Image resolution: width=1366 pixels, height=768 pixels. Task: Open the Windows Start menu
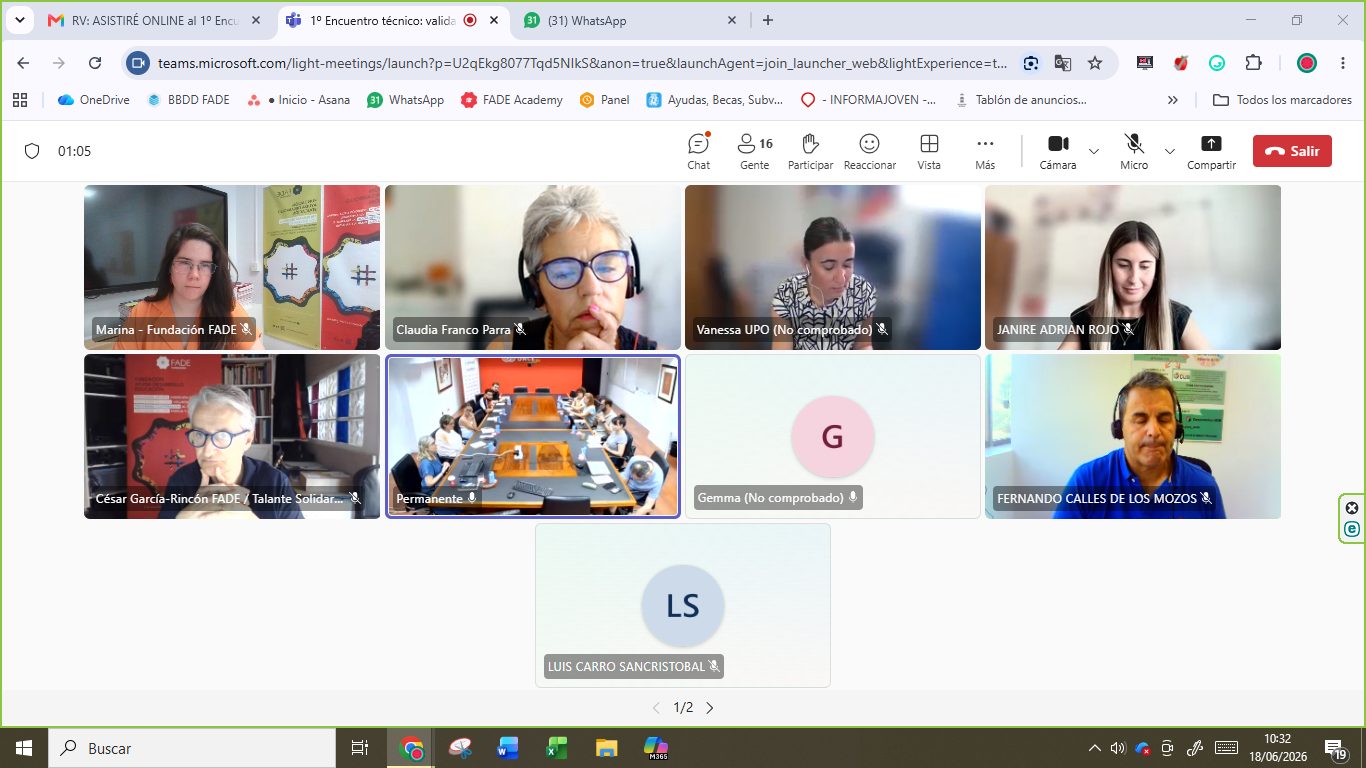pyautogui.click(x=24, y=748)
